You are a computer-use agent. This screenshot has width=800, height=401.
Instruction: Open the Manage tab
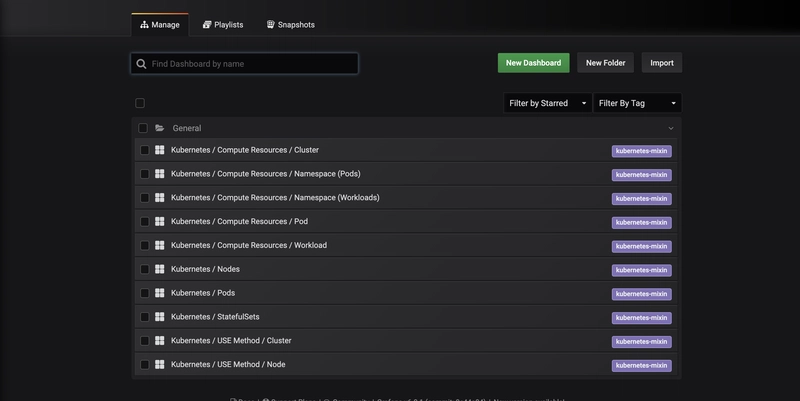160,24
